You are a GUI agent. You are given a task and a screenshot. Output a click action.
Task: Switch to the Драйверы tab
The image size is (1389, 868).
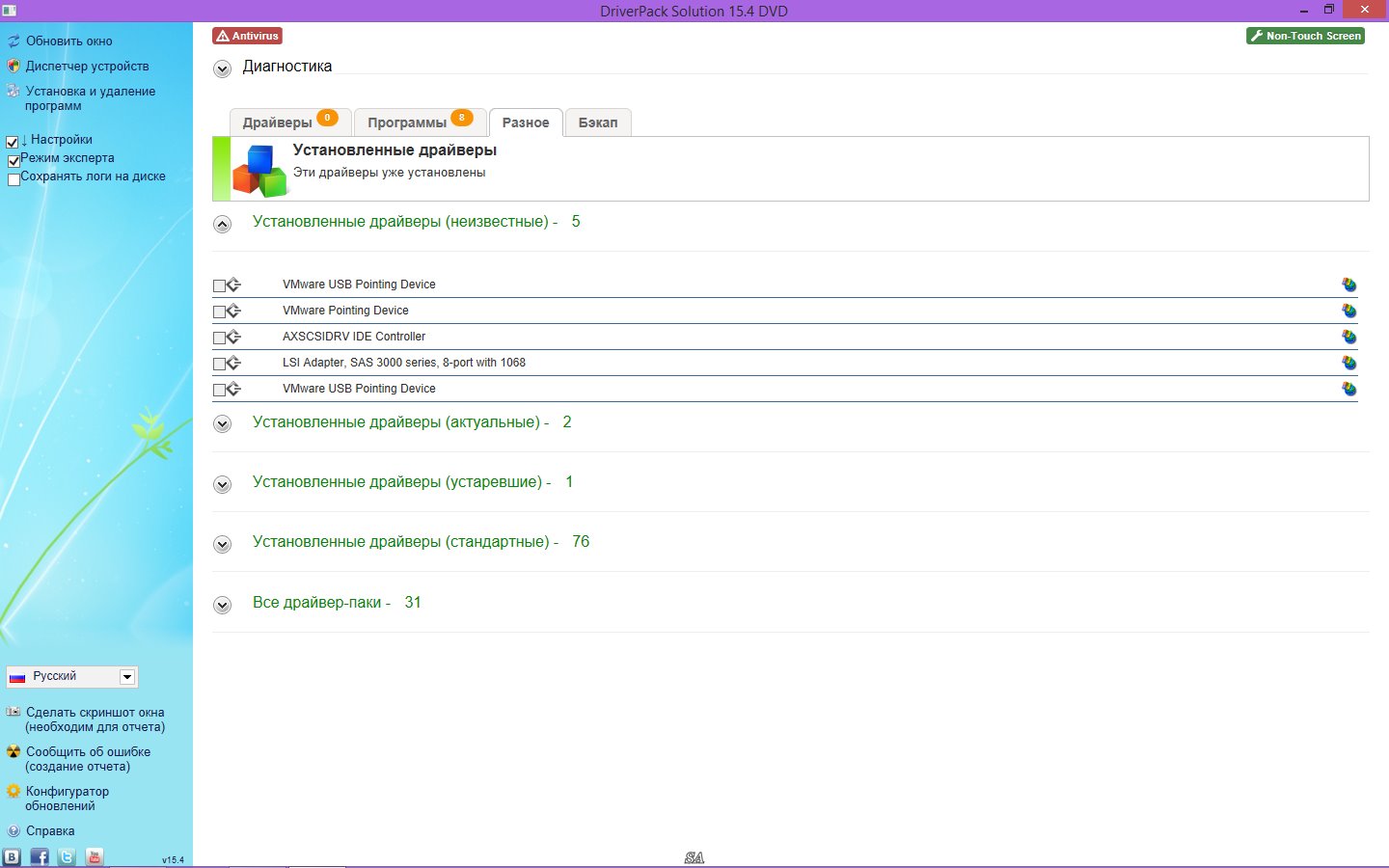point(289,122)
